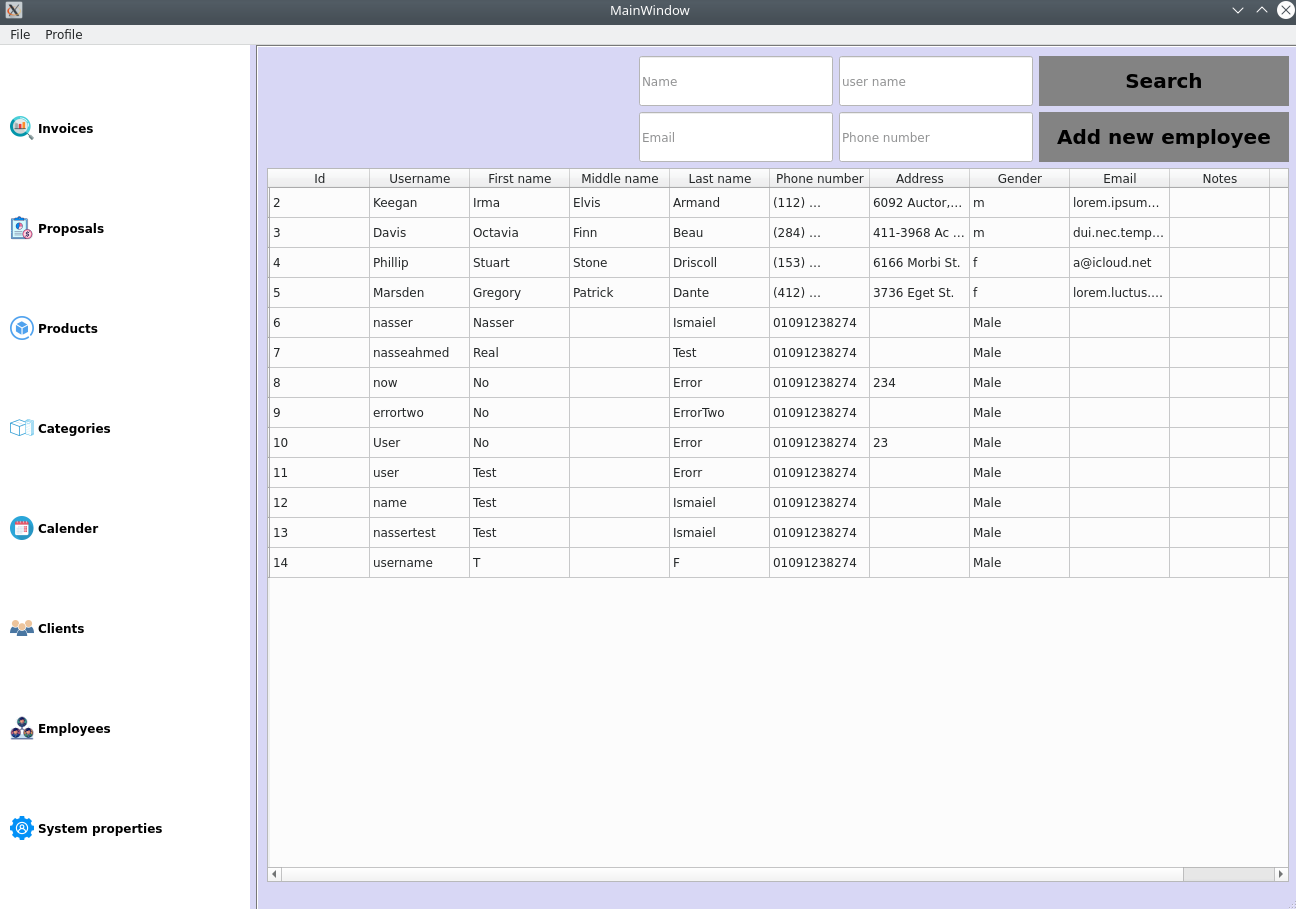This screenshot has width=1296, height=909.
Task: Open the Invoices section
Action: [65, 128]
